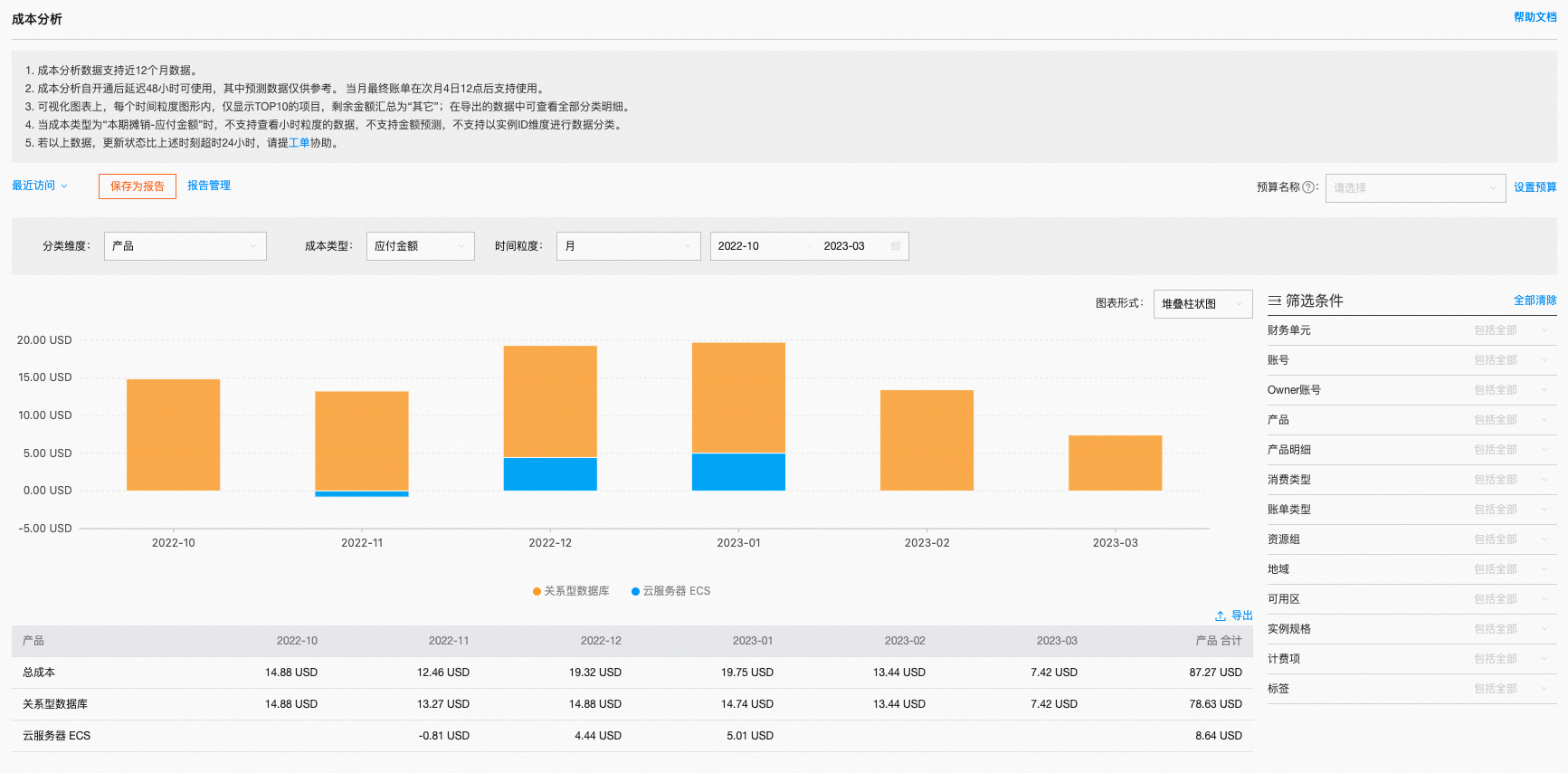
Task: Click the 云服务器 ECS table row label
Action: (x=57, y=736)
